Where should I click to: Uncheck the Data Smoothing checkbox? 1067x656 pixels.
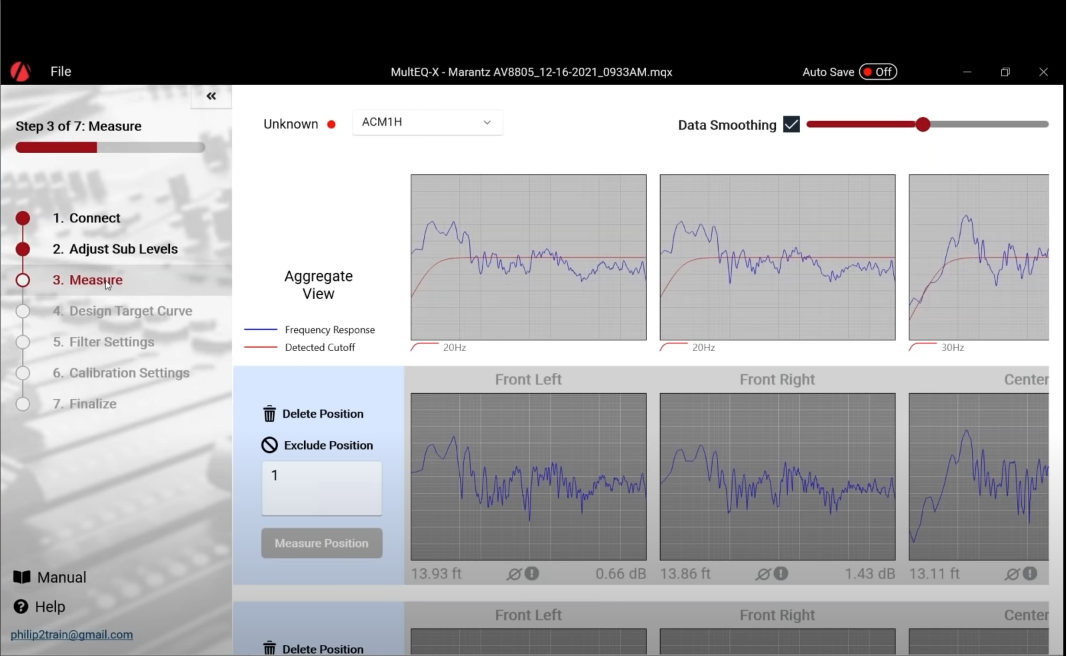click(791, 125)
